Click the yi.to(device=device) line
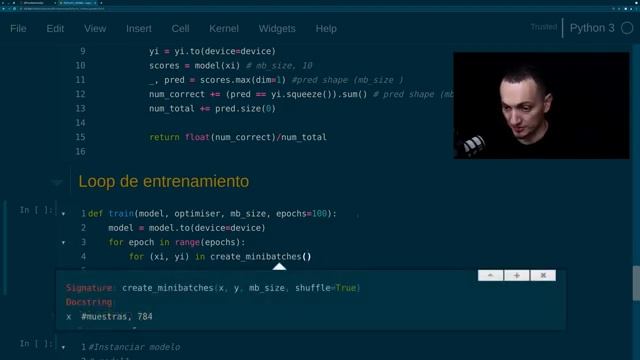The height and width of the screenshot is (360, 640). point(212,51)
